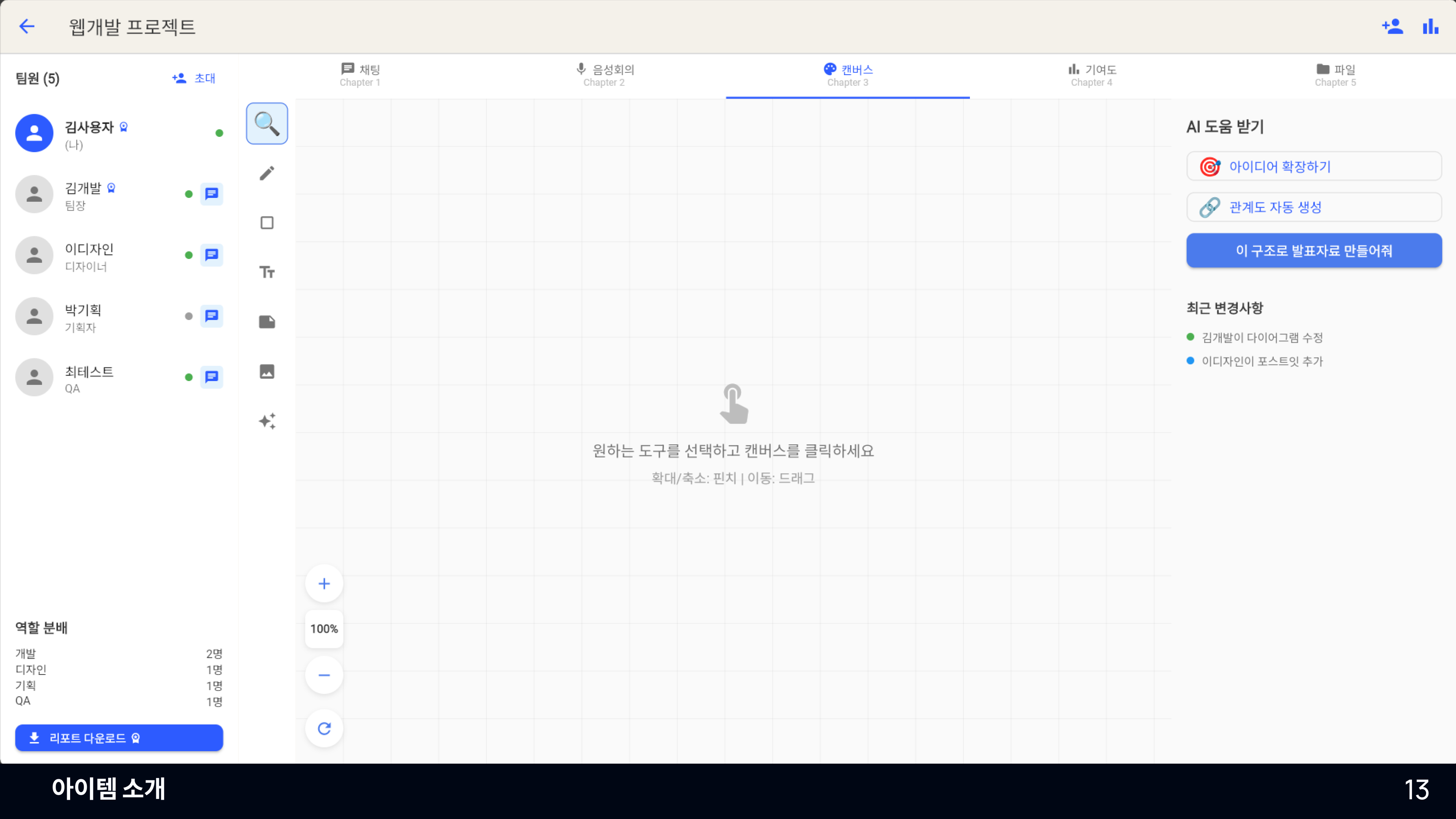This screenshot has height=819, width=1456.
Task: Click 이 구조로 발표자료 만들어줘 button
Action: click(1313, 250)
